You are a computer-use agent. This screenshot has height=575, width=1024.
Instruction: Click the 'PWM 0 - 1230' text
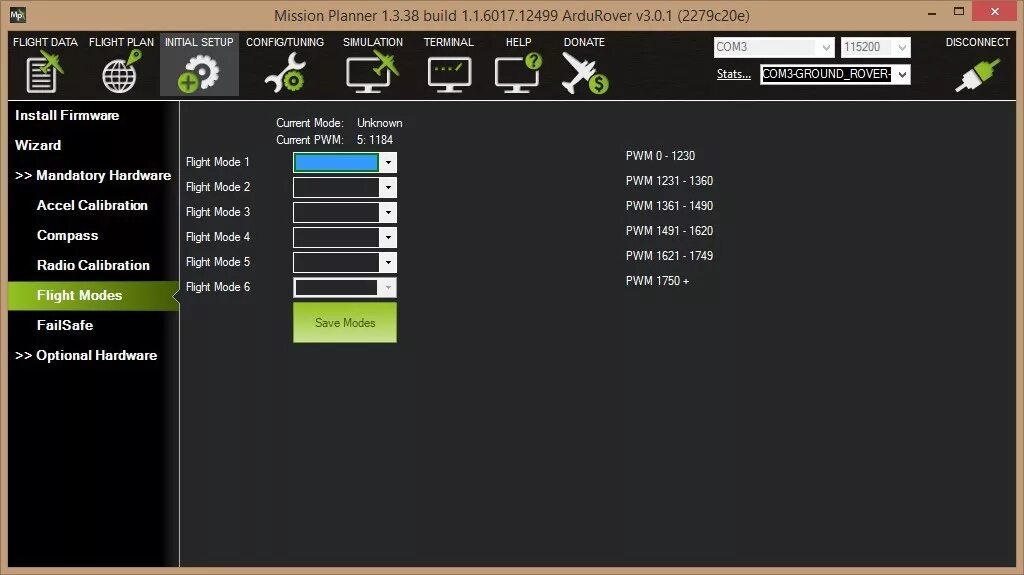click(660, 156)
